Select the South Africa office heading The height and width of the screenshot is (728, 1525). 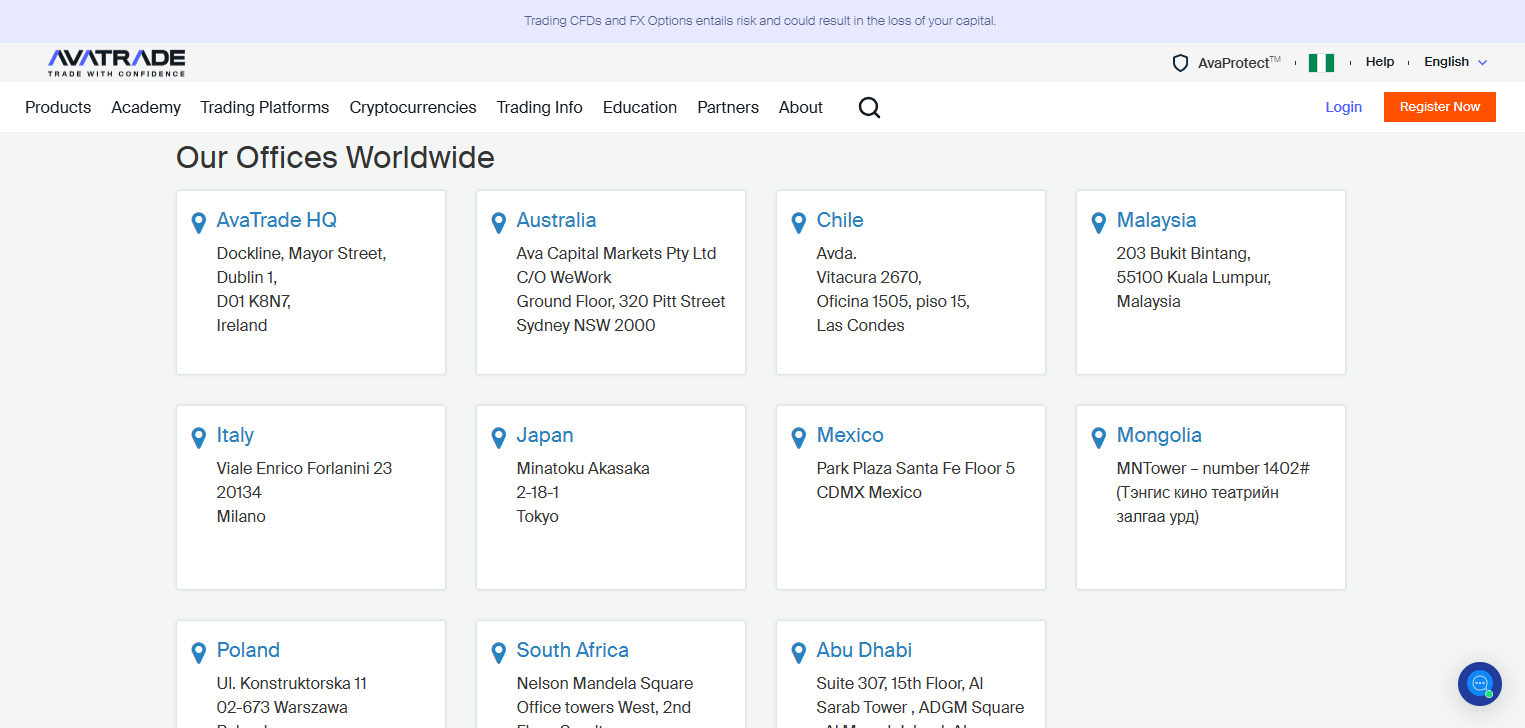pos(573,650)
